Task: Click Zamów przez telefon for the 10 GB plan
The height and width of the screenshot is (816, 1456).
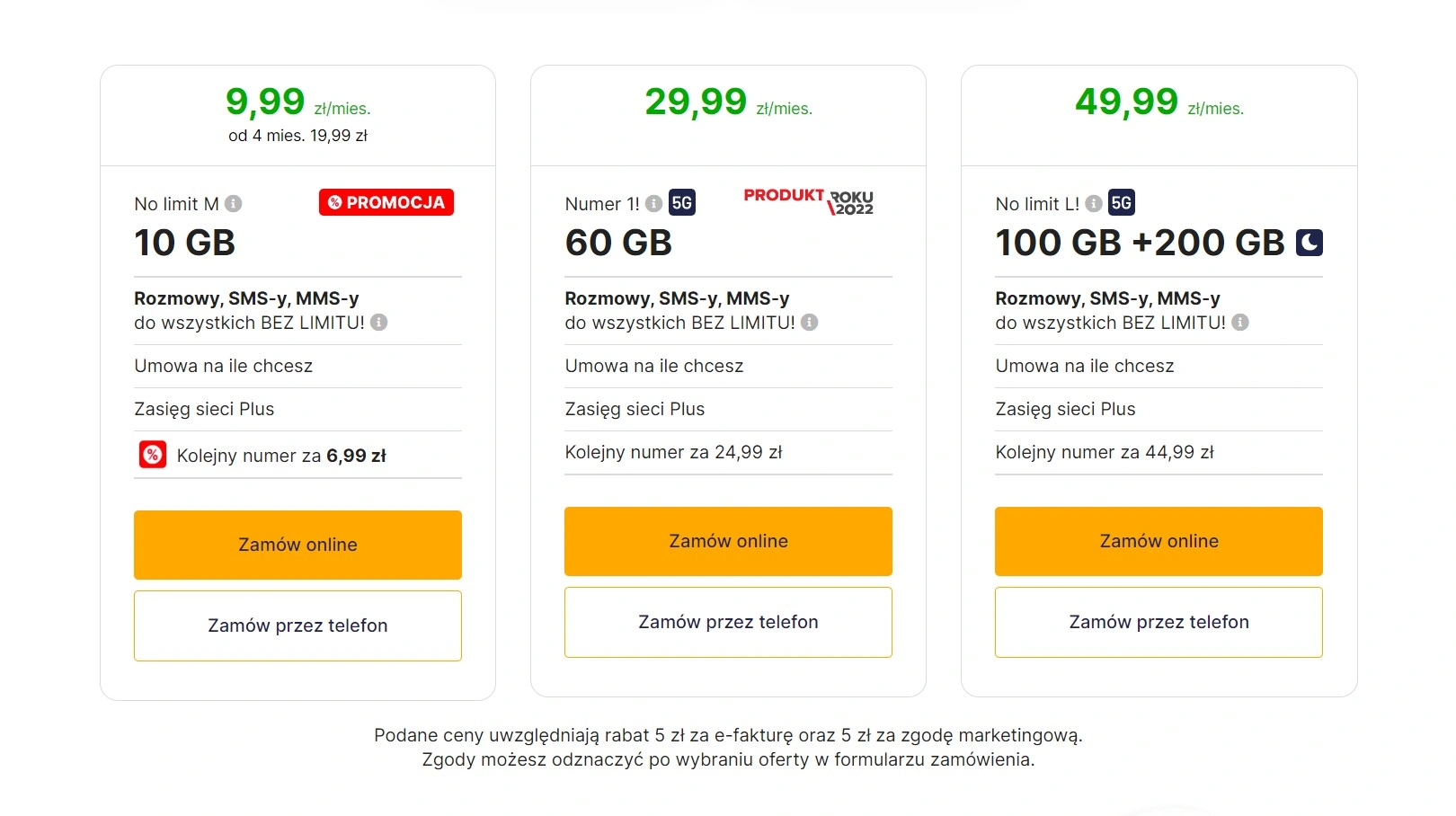Action: (297, 625)
